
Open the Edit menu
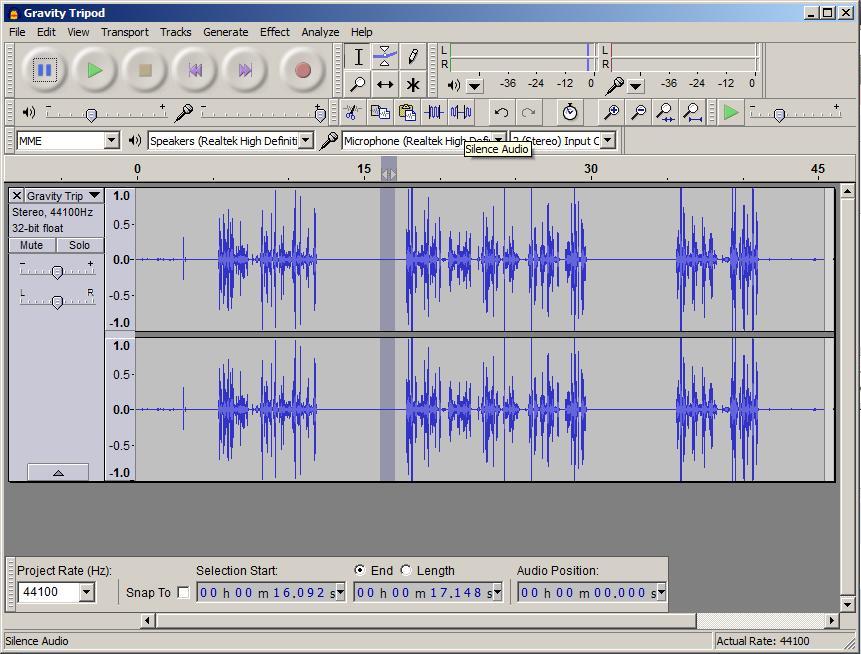coord(46,32)
